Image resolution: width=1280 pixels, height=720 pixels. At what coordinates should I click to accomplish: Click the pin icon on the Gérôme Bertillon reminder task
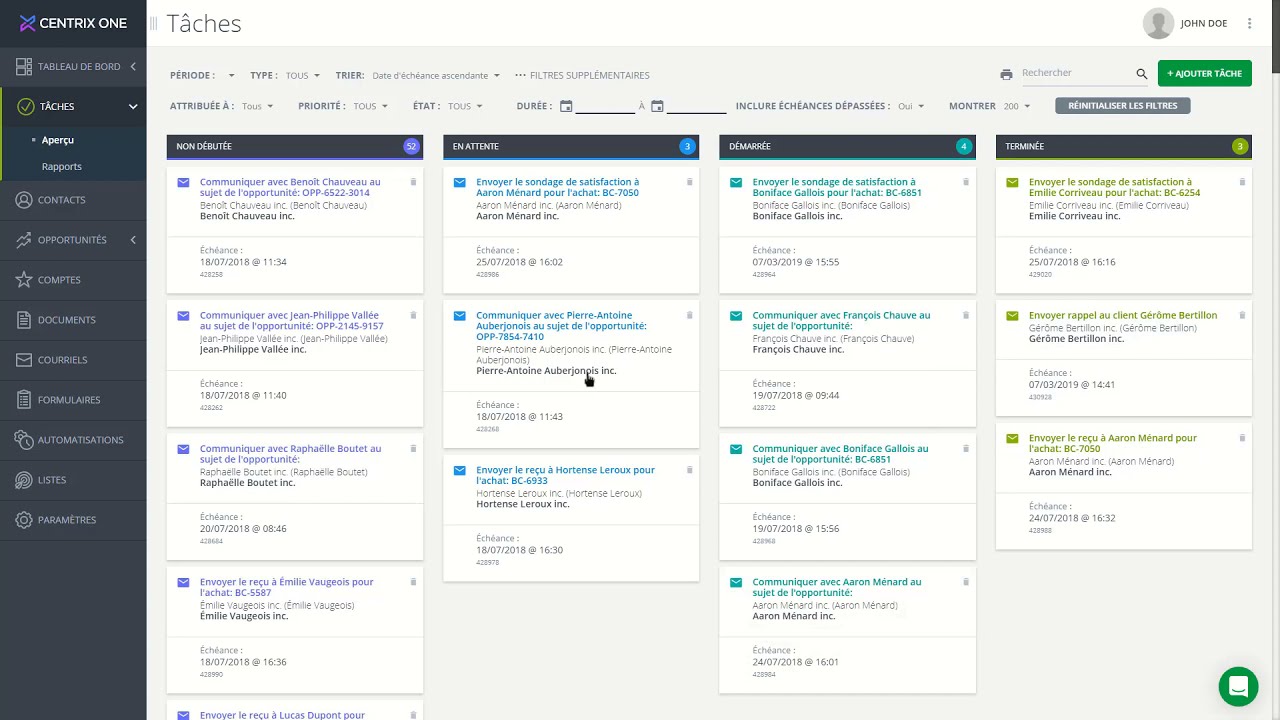coord(1242,316)
